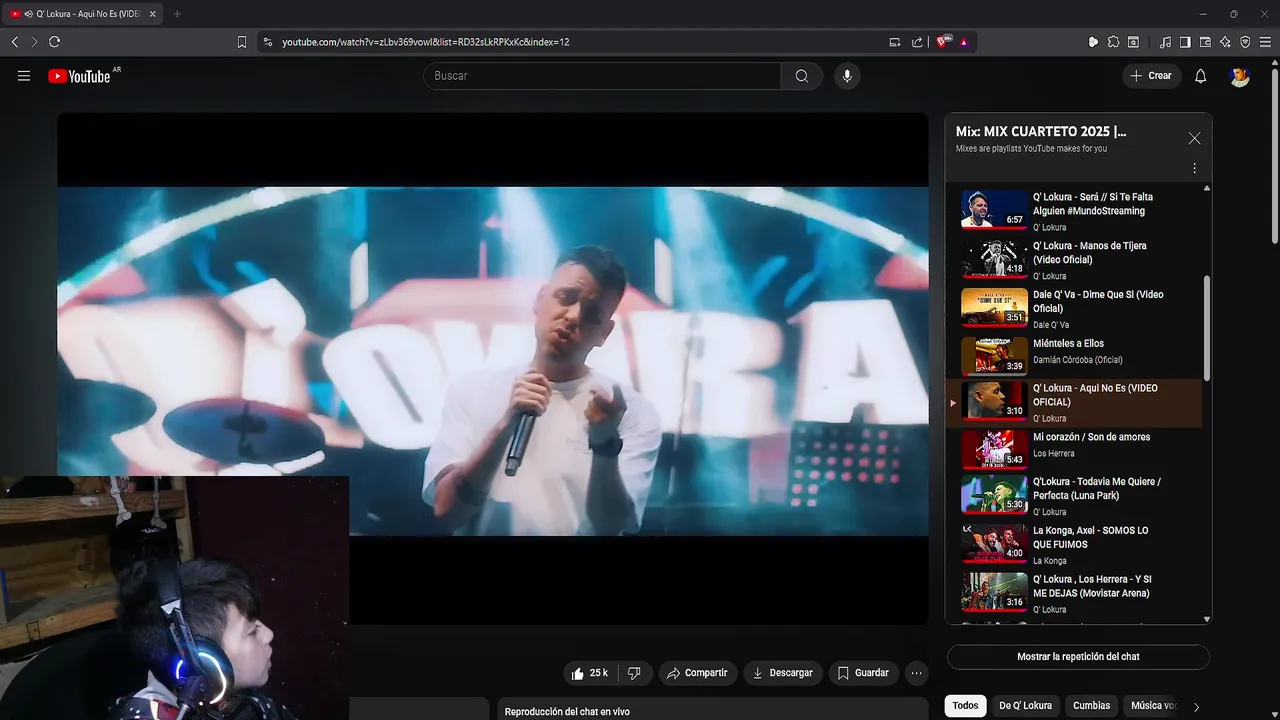Share this page from address bar
Screen dimensions: 1280x720
[917, 42]
